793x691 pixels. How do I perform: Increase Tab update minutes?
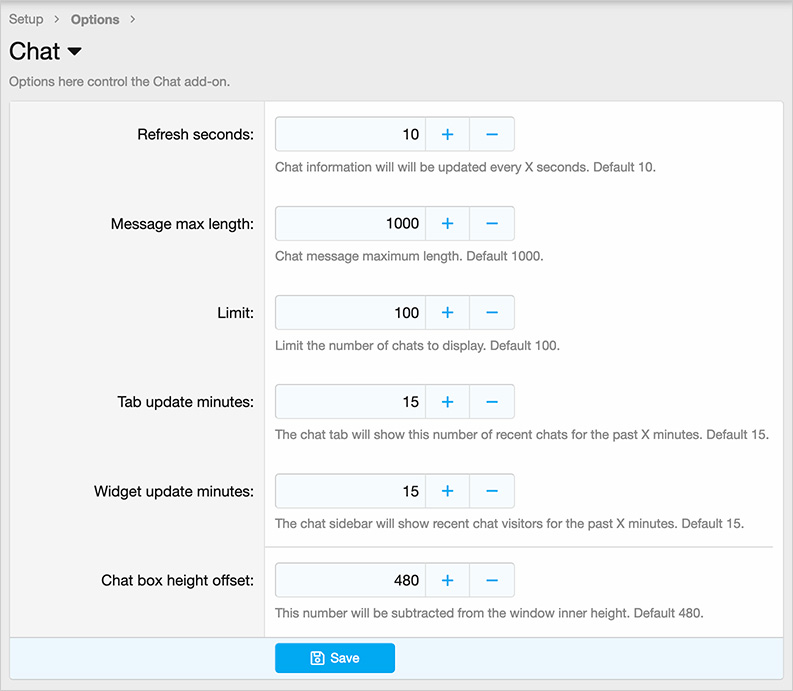(447, 402)
